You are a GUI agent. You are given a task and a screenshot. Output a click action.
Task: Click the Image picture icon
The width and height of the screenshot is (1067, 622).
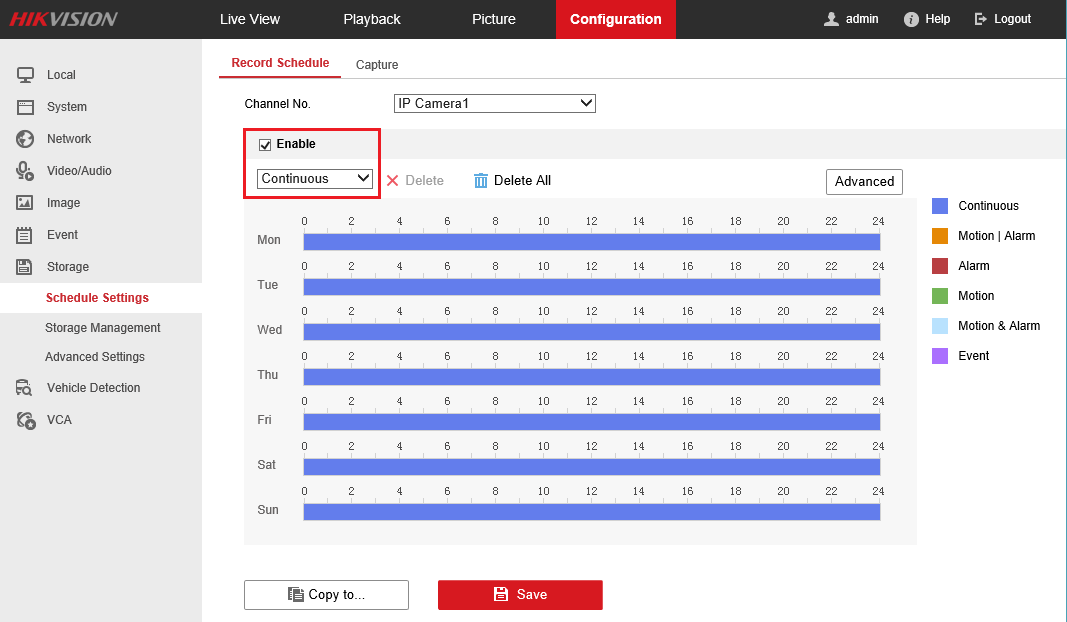[24, 203]
